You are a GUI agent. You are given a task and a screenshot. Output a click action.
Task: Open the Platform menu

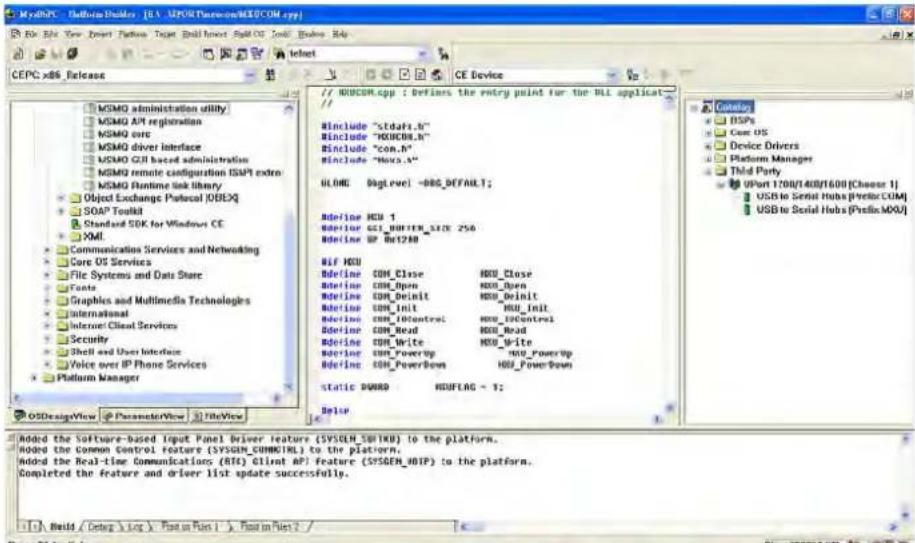132,34
